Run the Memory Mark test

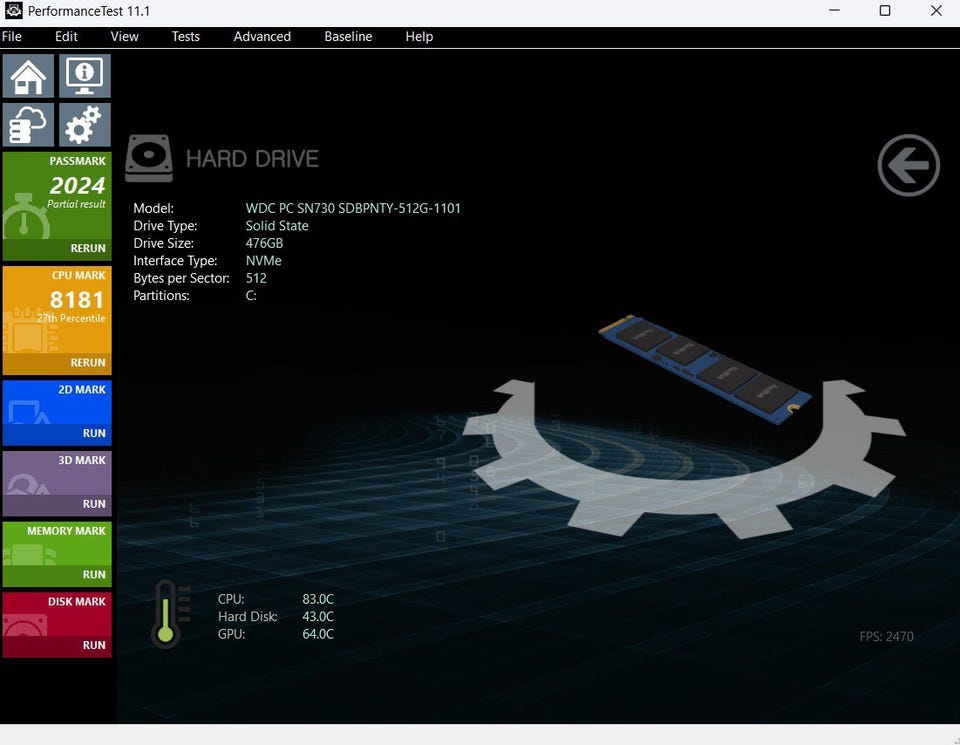pos(57,575)
